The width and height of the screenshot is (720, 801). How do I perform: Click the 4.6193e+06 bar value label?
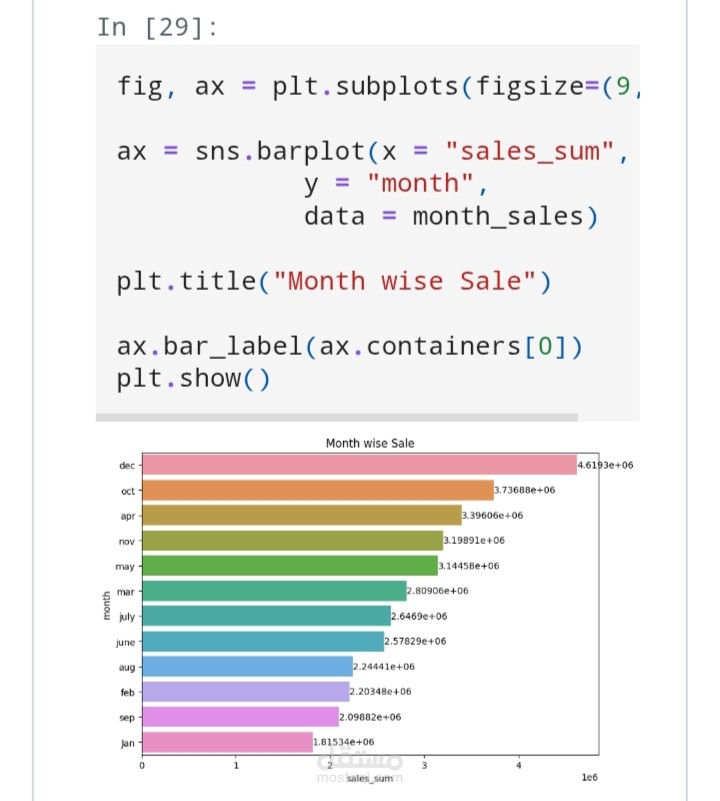click(606, 465)
